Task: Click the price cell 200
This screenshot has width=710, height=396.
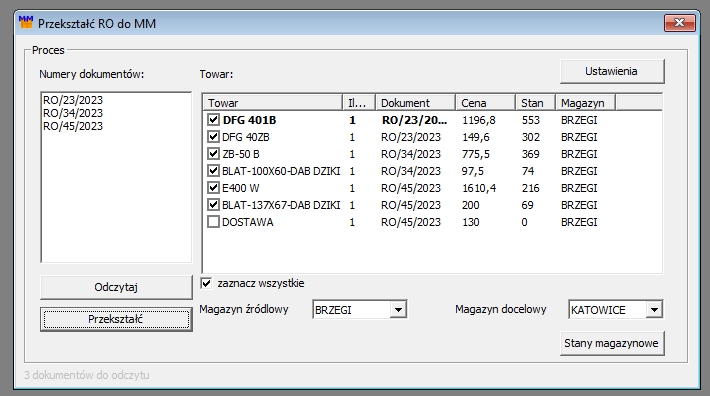Action: click(470, 205)
